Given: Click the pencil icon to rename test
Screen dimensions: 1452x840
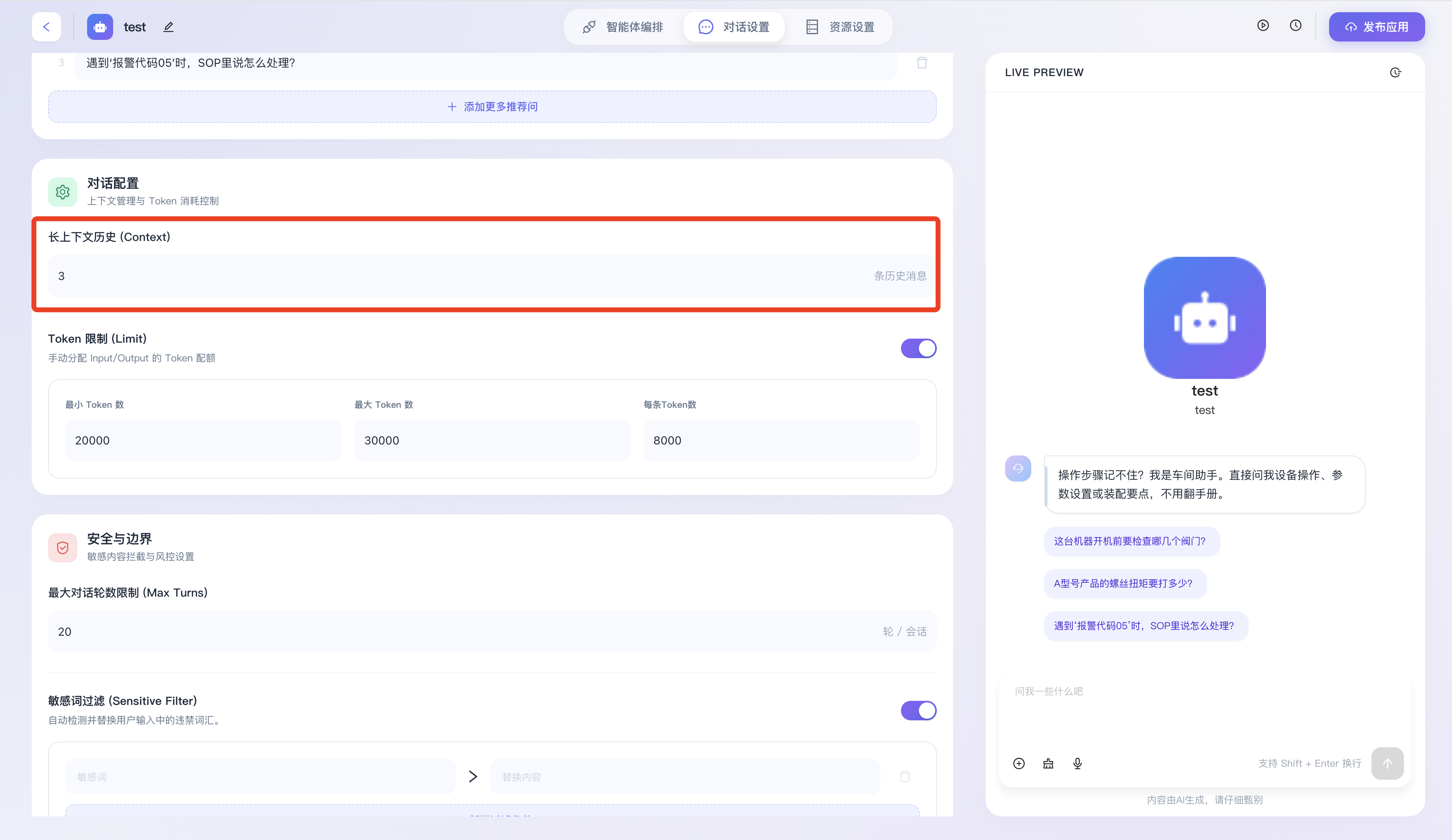Looking at the screenshot, I should (168, 27).
